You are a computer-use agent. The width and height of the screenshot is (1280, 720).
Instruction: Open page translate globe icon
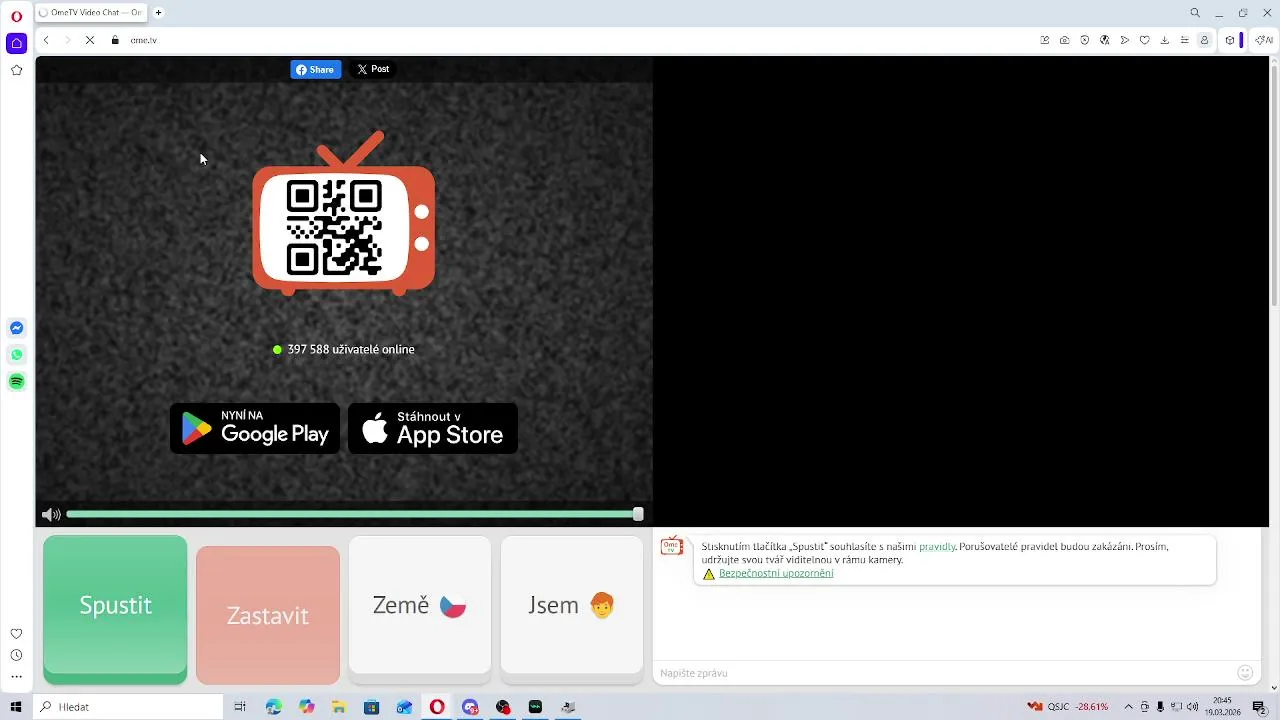[x=1105, y=40]
